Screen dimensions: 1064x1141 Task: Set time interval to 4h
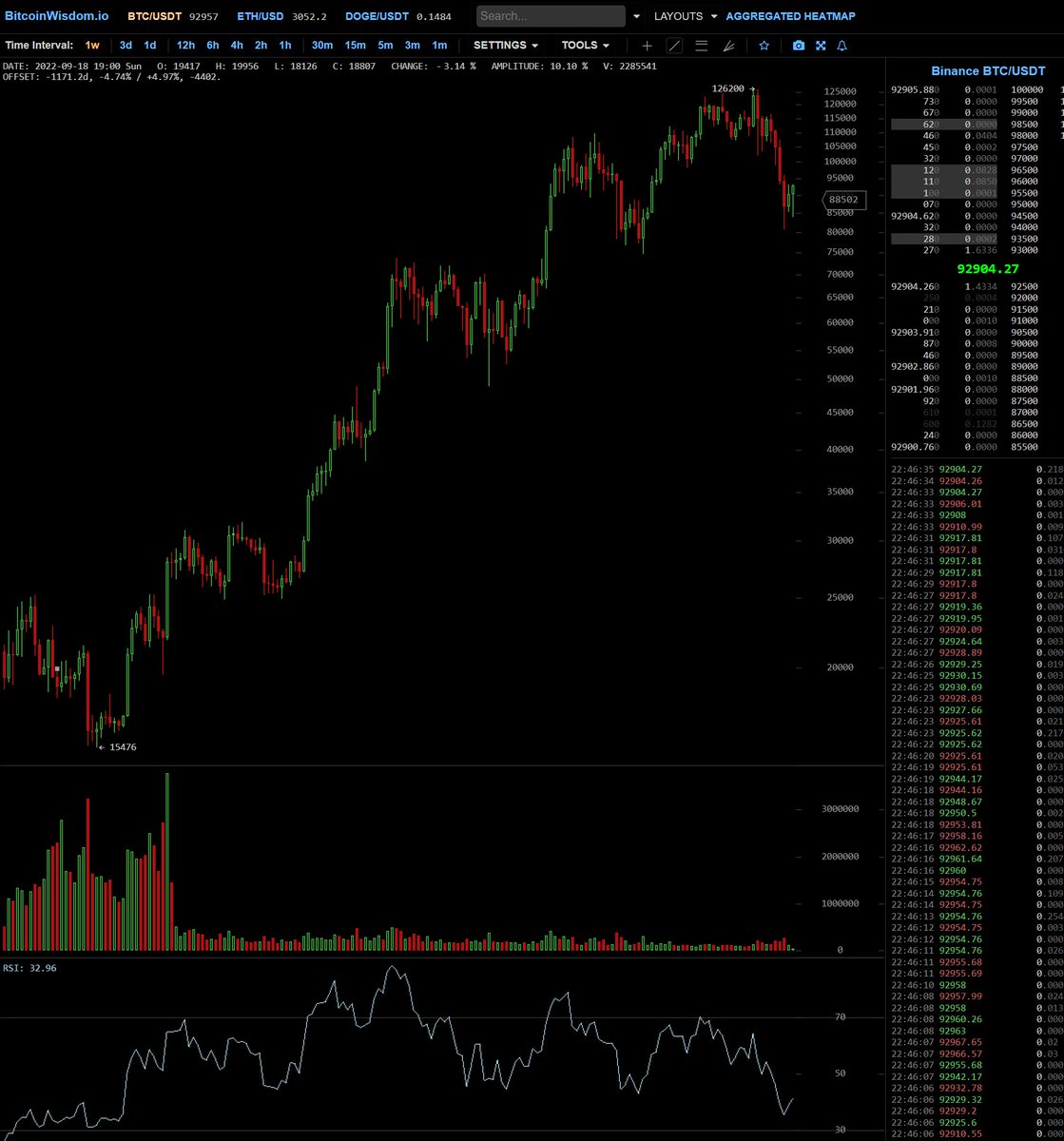coord(237,45)
